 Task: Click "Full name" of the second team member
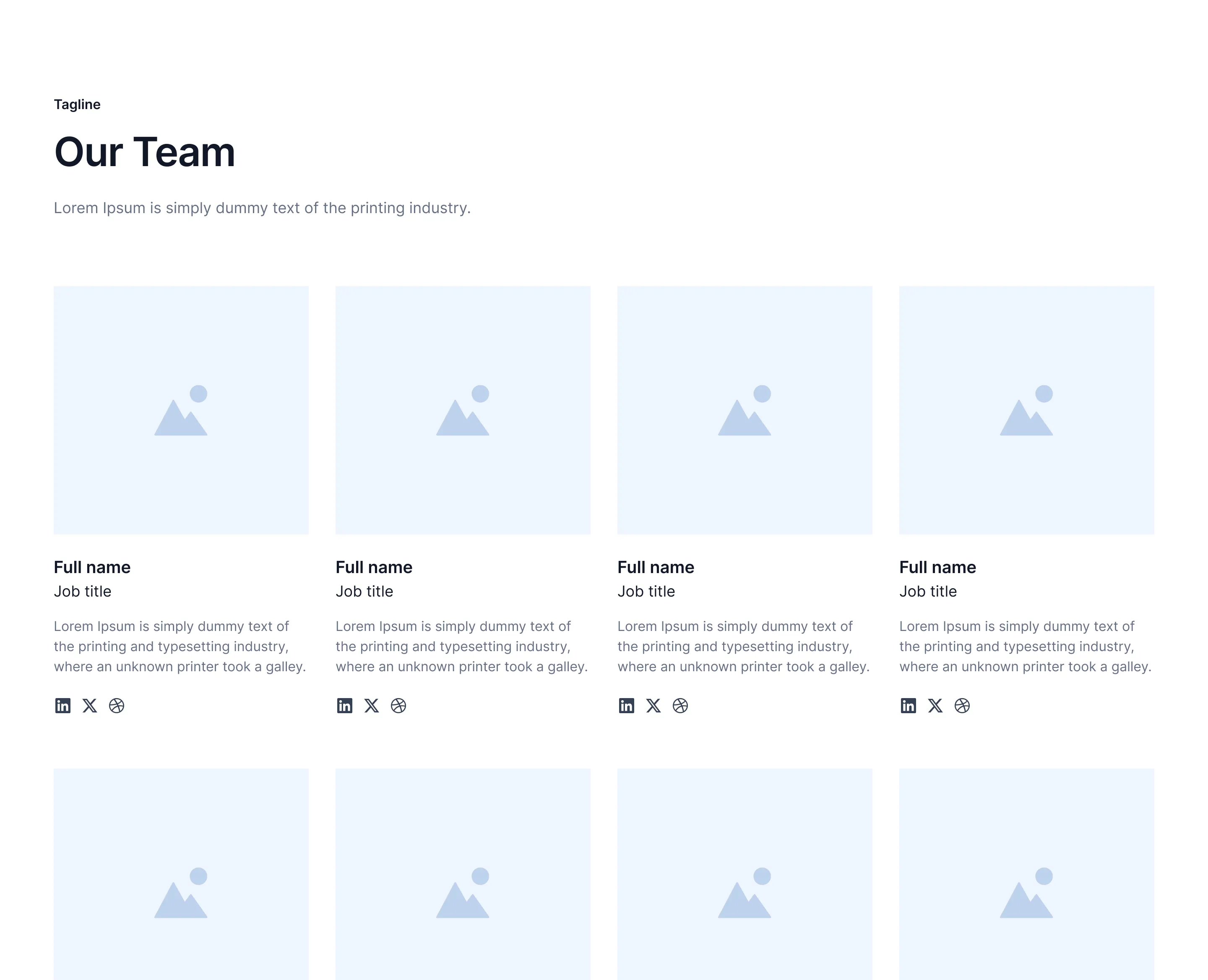374,567
